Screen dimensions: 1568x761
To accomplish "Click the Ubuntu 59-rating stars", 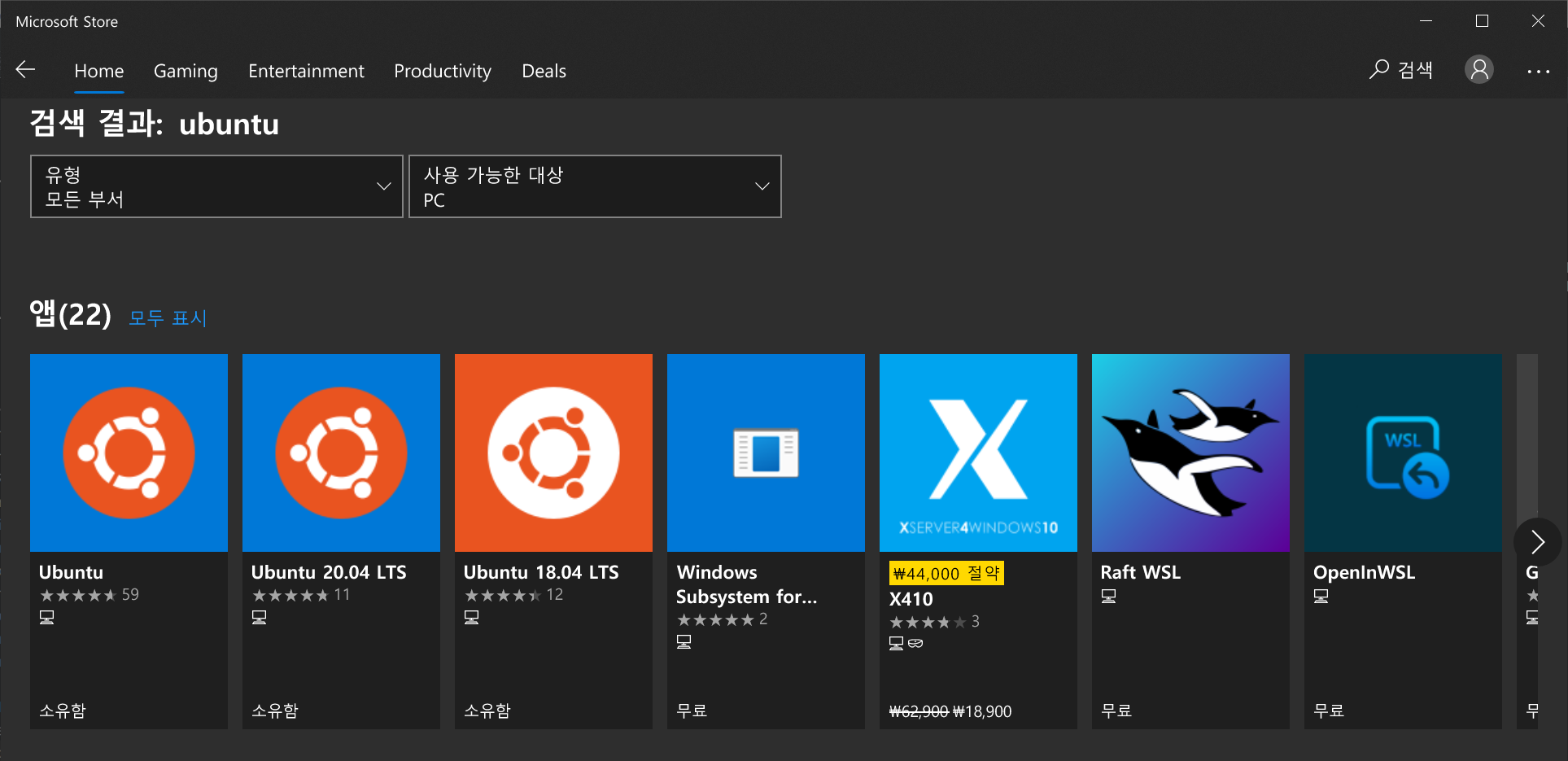I will (x=78, y=596).
